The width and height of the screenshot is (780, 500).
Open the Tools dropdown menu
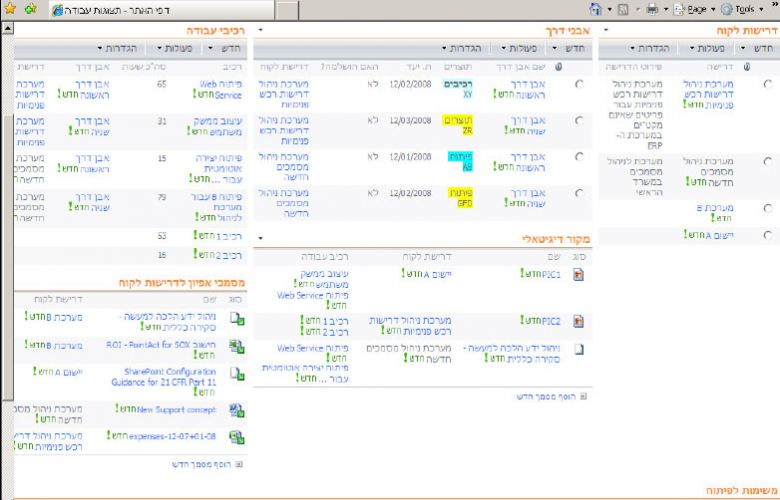[x=745, y=9]
